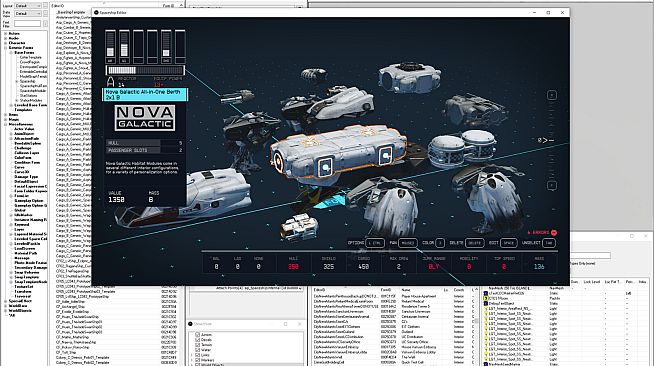Toggle the Markers checkbox in Show/Hide window
The image size is (654, 366).
click(x=198, y=360)
